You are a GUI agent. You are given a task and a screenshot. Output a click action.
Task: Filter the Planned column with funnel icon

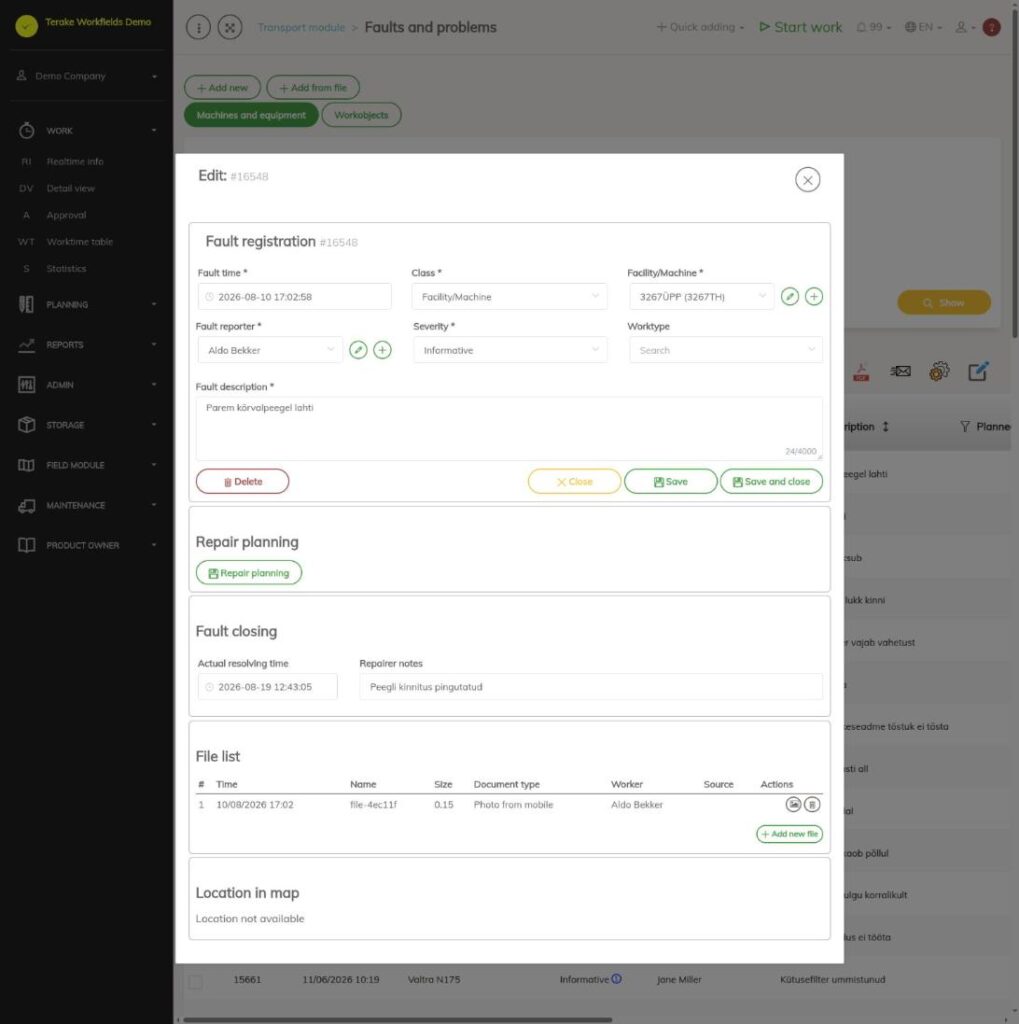point(965,426)
